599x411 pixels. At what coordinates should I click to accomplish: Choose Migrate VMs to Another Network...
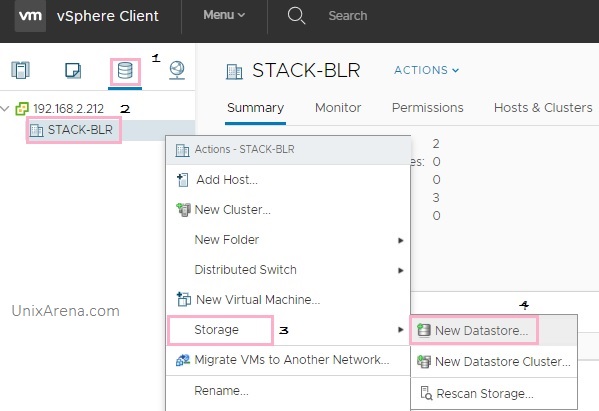[288, 360]
